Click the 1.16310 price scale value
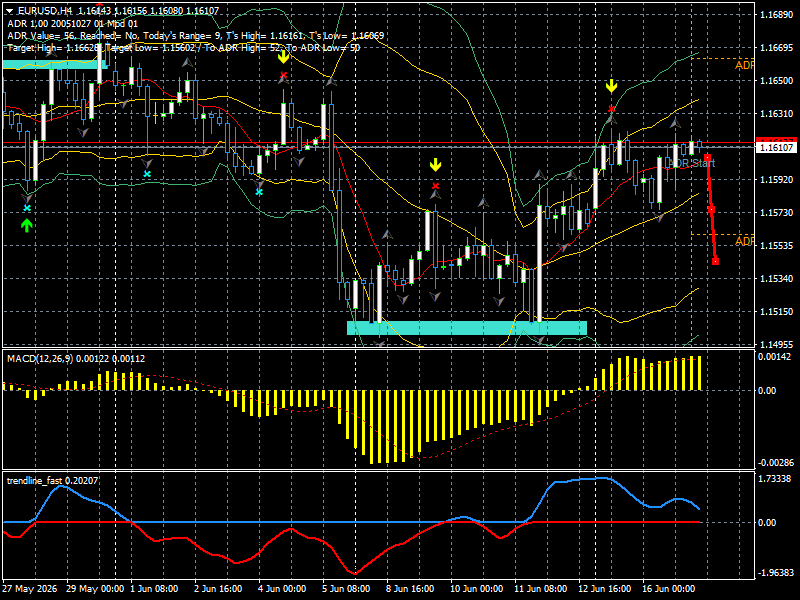This screenshot has width=800, height=600. 777,114
